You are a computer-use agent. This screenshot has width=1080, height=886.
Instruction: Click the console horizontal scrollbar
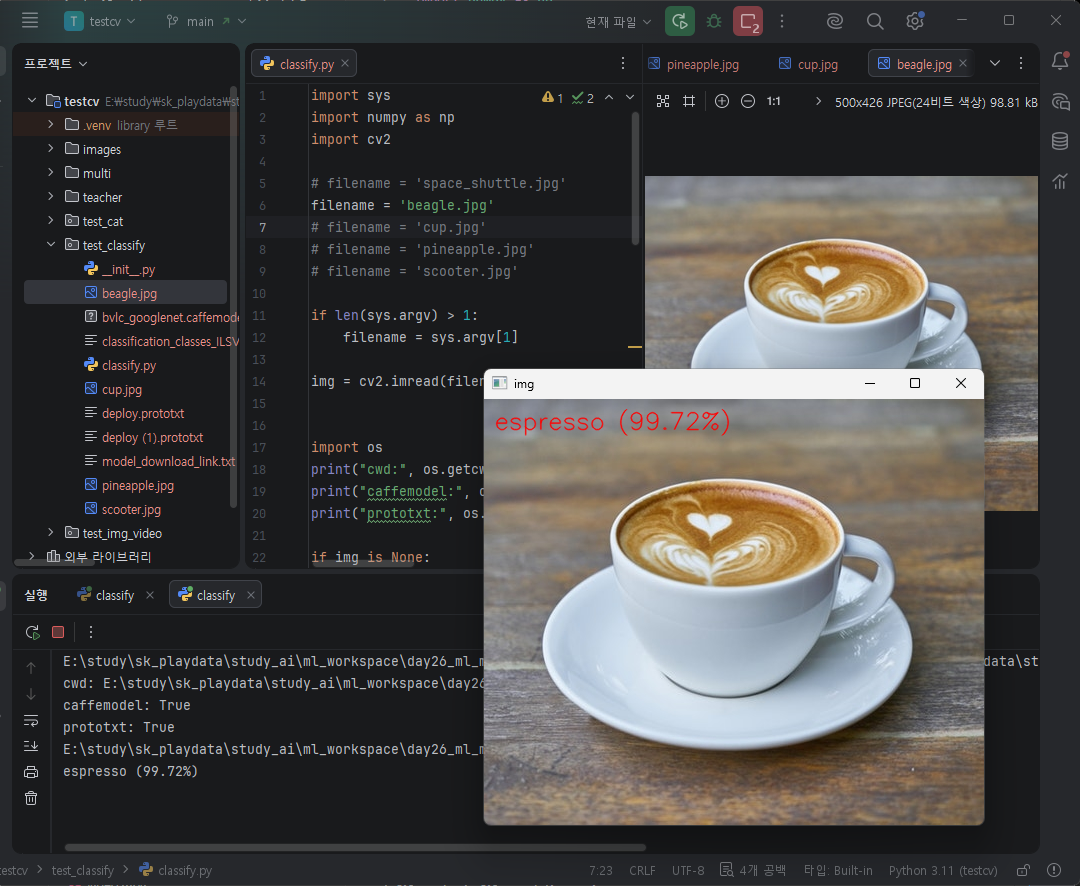click(x=355, y=847)
